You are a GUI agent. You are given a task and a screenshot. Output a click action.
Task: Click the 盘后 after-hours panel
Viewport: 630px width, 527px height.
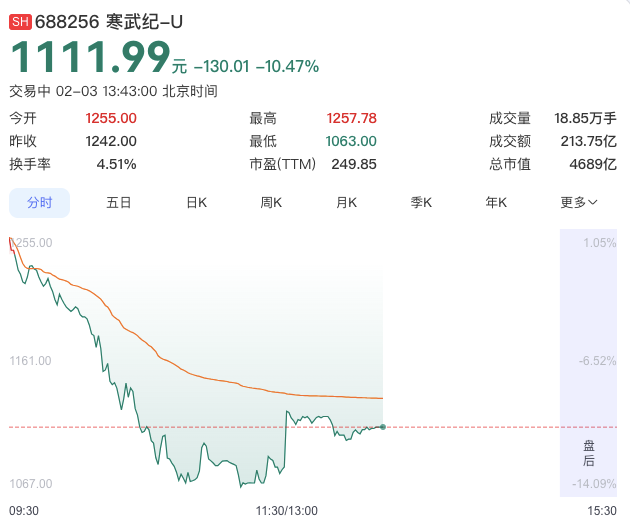click(589, 452)
